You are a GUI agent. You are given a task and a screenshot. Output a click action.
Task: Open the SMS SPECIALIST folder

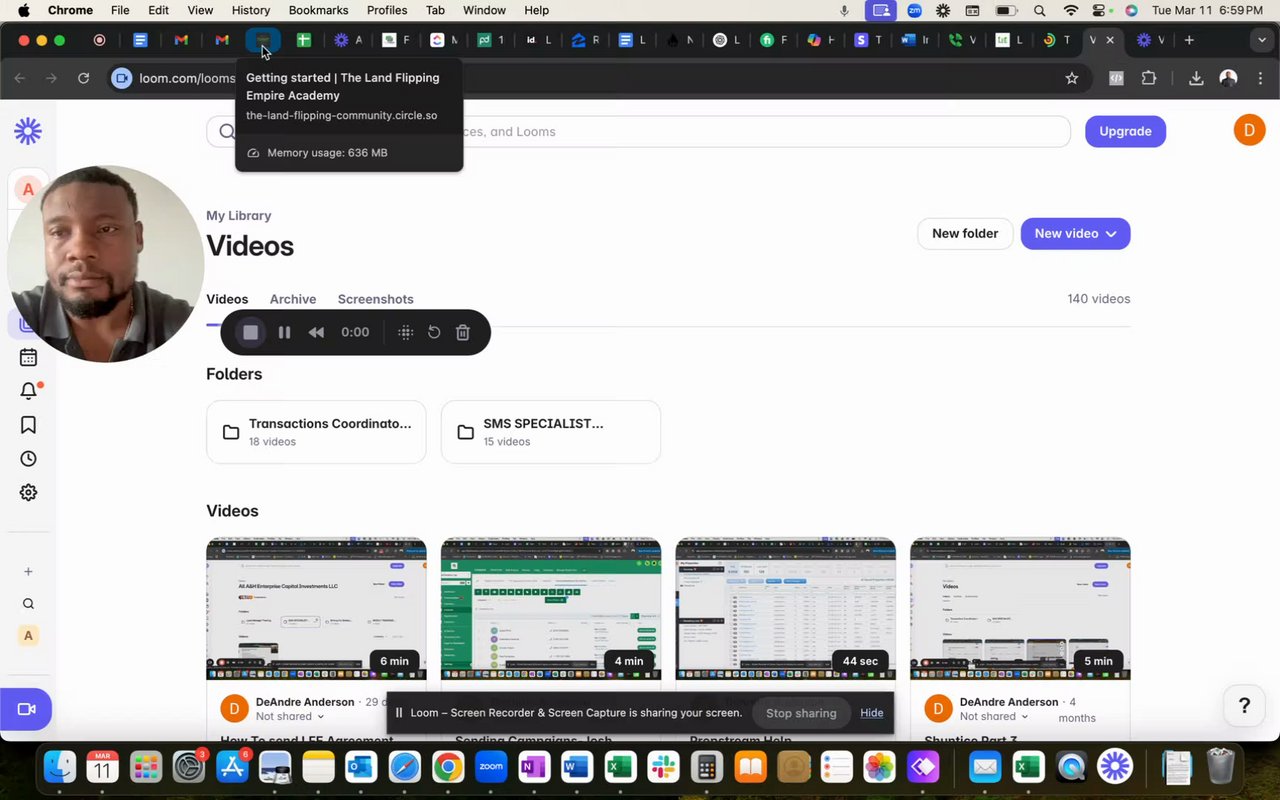(x=551, y=432)
